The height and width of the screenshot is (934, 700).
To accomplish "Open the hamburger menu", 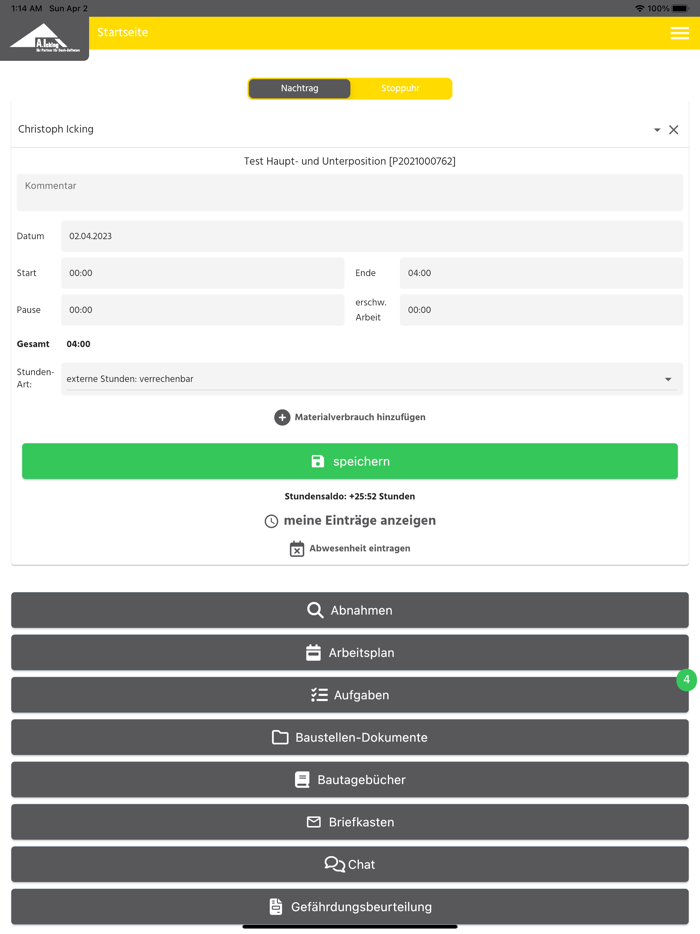I will pos(679,33).
